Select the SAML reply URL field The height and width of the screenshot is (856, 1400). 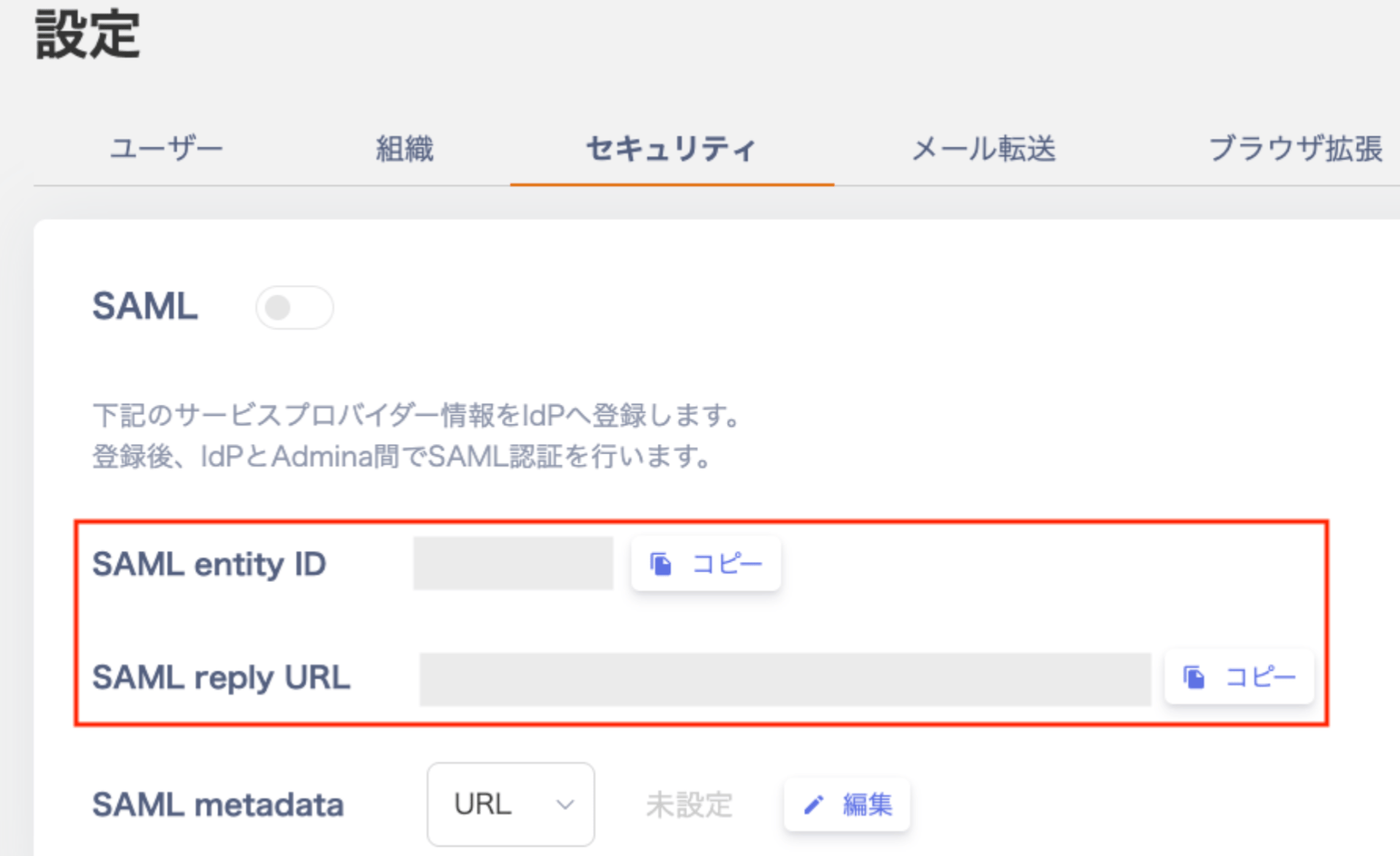pos(785,679)
